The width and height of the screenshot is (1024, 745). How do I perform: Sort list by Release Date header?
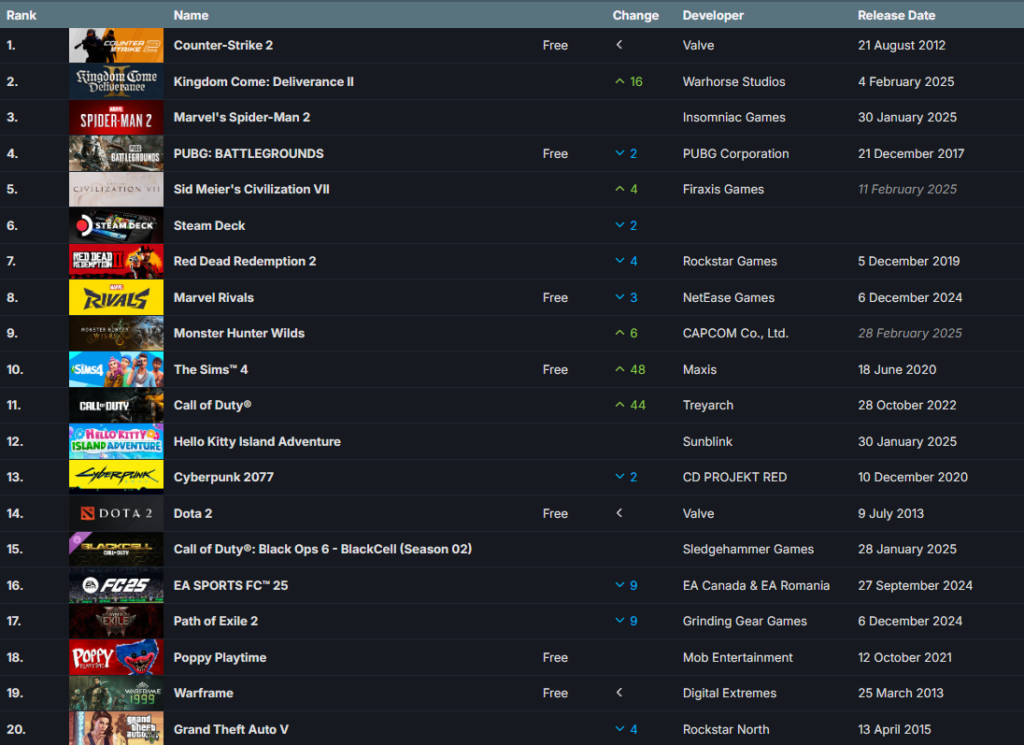896,15
